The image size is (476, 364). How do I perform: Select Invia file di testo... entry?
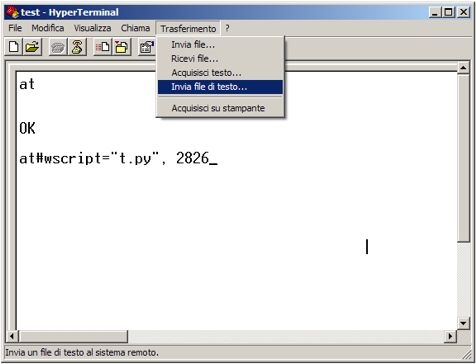[x=220, y=87]
